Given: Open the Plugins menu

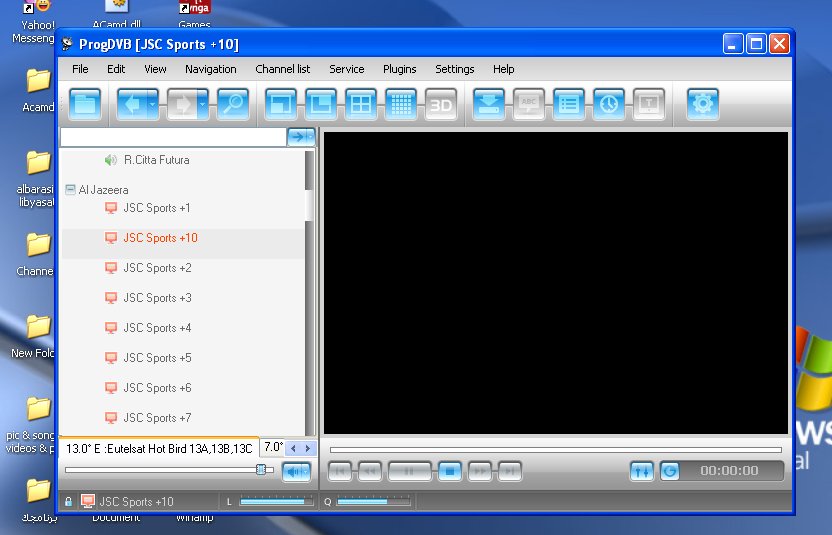Looking at the screenshot, I should [400, 69].
